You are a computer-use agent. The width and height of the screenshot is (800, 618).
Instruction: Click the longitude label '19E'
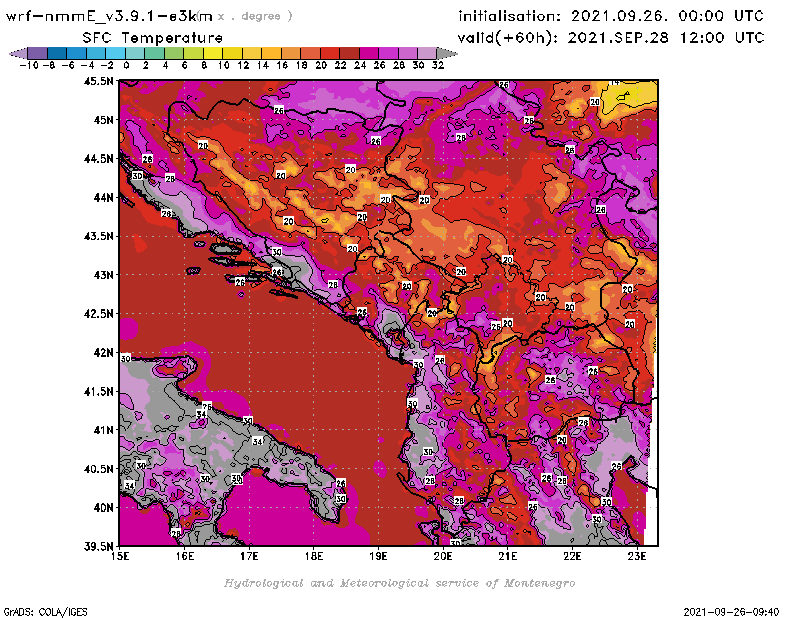click(x=378, y=556)
